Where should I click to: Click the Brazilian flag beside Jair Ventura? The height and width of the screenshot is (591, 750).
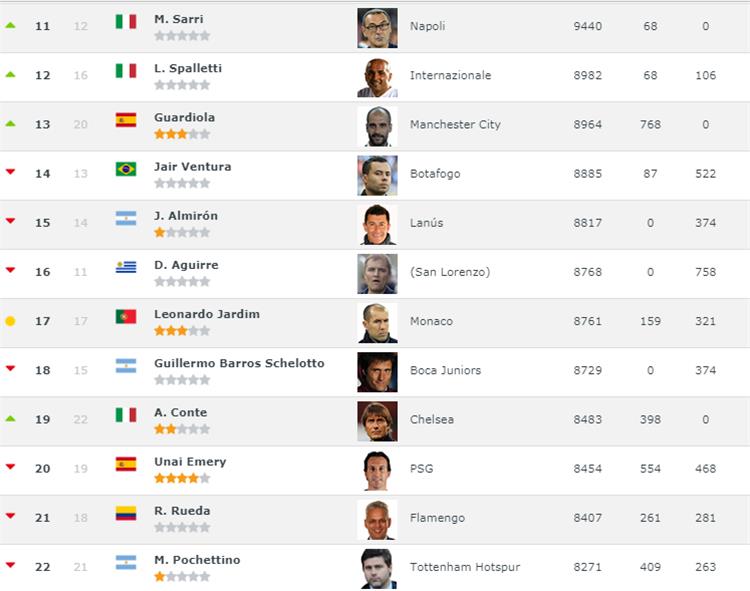(126, 168)
